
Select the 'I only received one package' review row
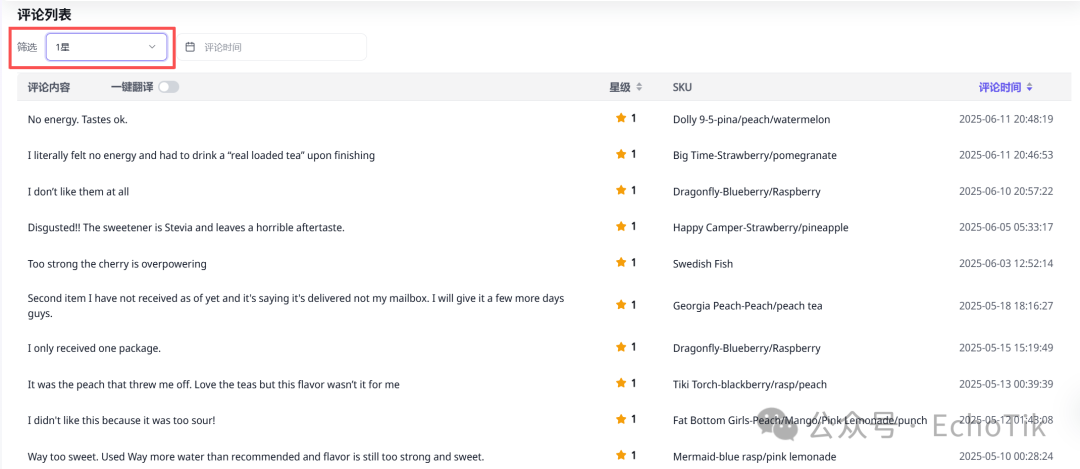[x=544, y=348]
